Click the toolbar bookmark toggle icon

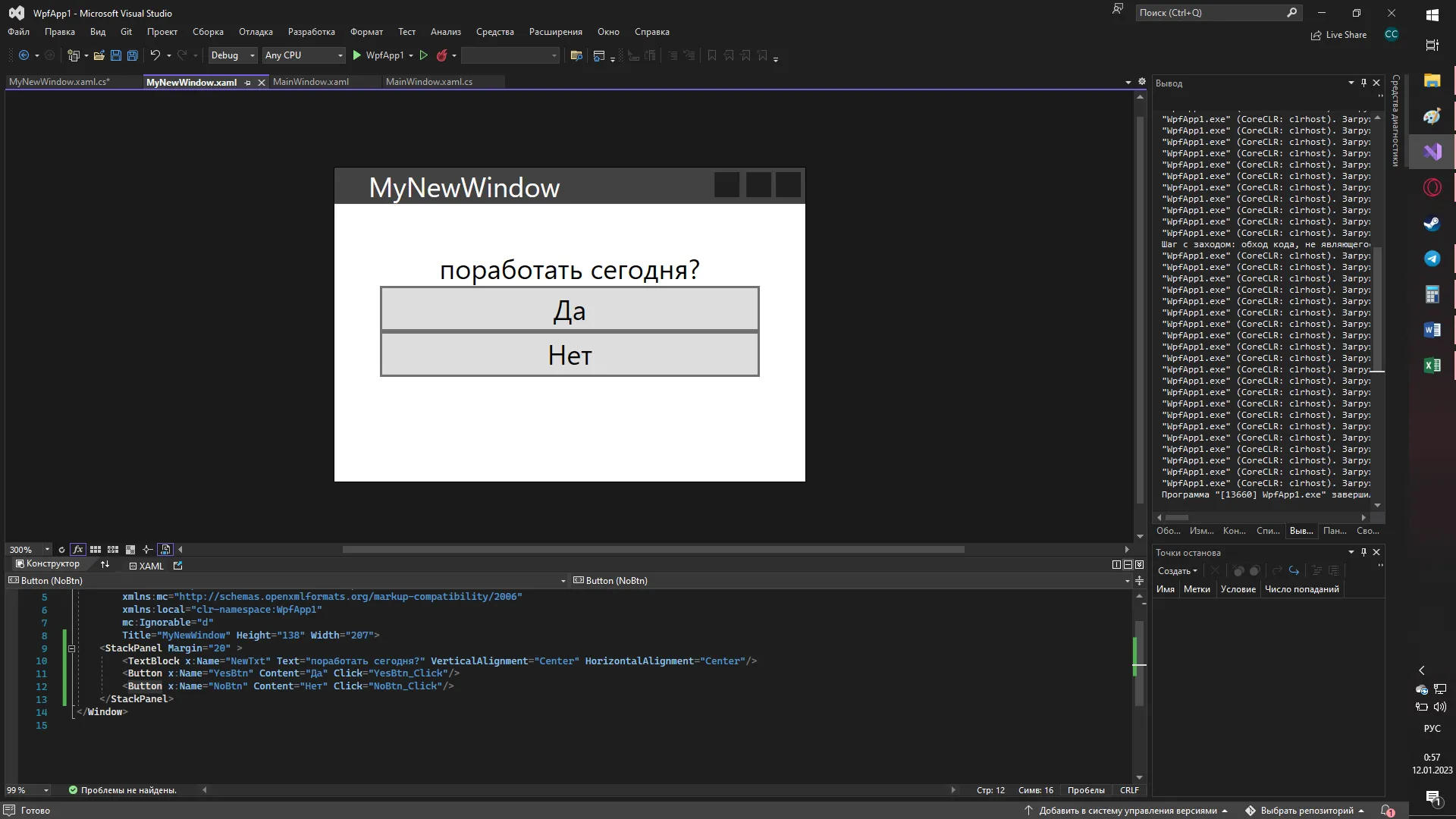click(712, 55)
